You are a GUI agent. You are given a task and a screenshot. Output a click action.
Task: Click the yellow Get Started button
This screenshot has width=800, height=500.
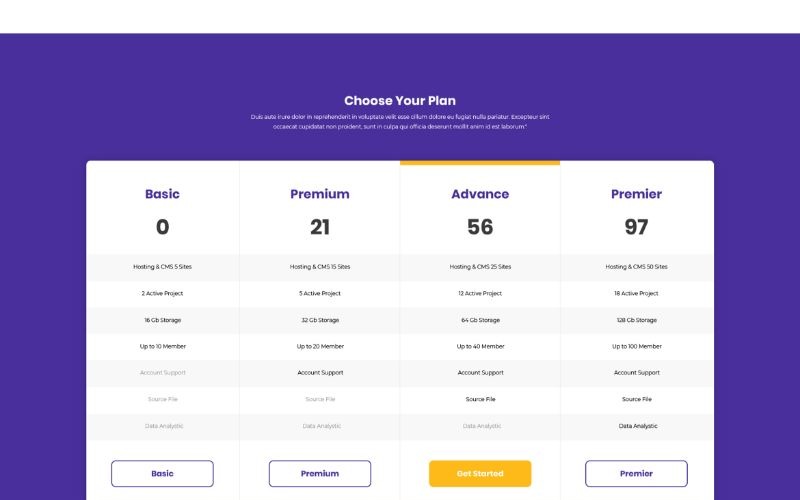coord(480,473)
